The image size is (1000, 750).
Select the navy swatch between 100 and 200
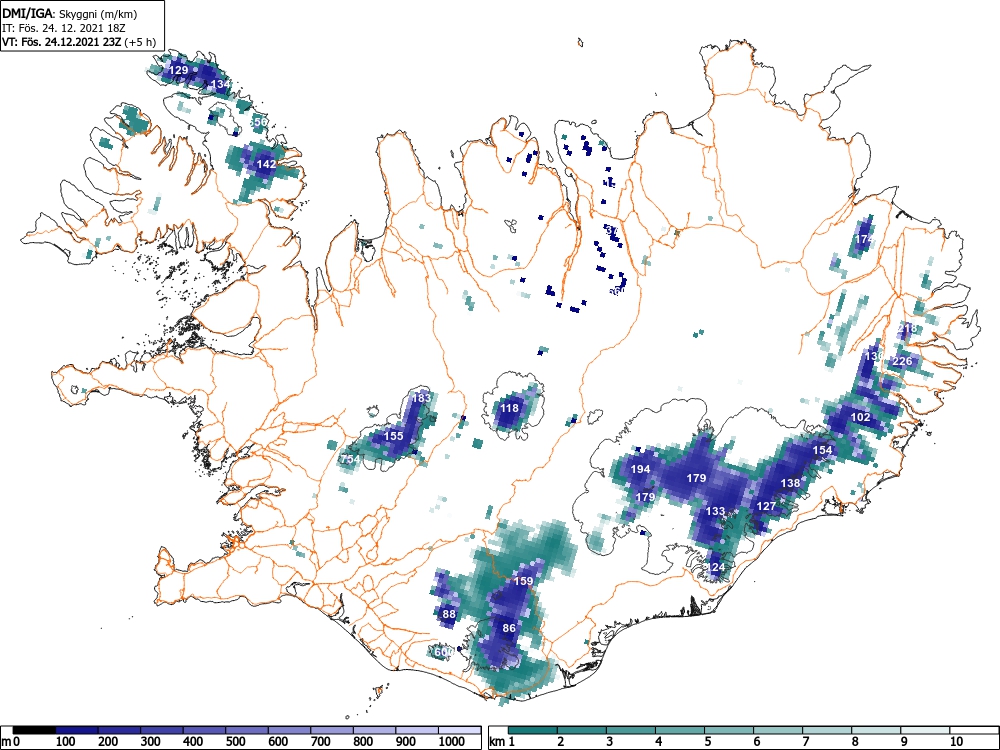pyautogui.click(x=77, y=730)
